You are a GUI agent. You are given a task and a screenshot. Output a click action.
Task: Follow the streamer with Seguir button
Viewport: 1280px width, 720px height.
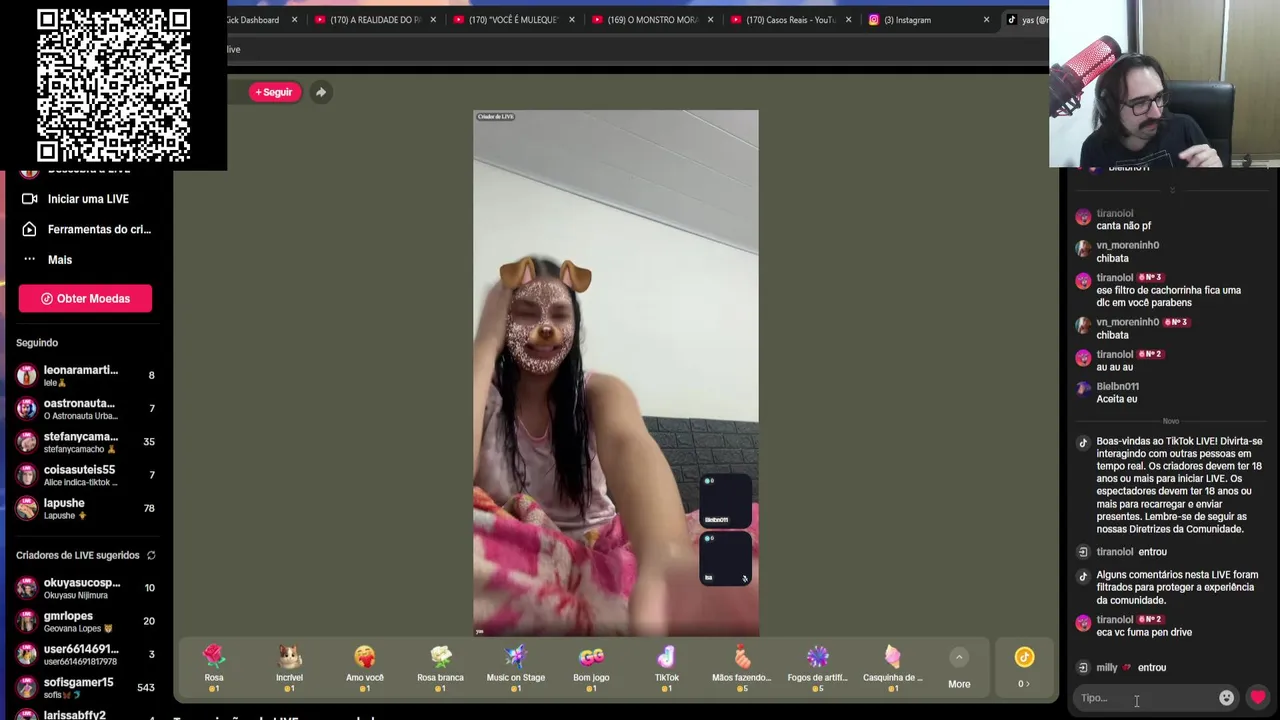pos(274,92)
